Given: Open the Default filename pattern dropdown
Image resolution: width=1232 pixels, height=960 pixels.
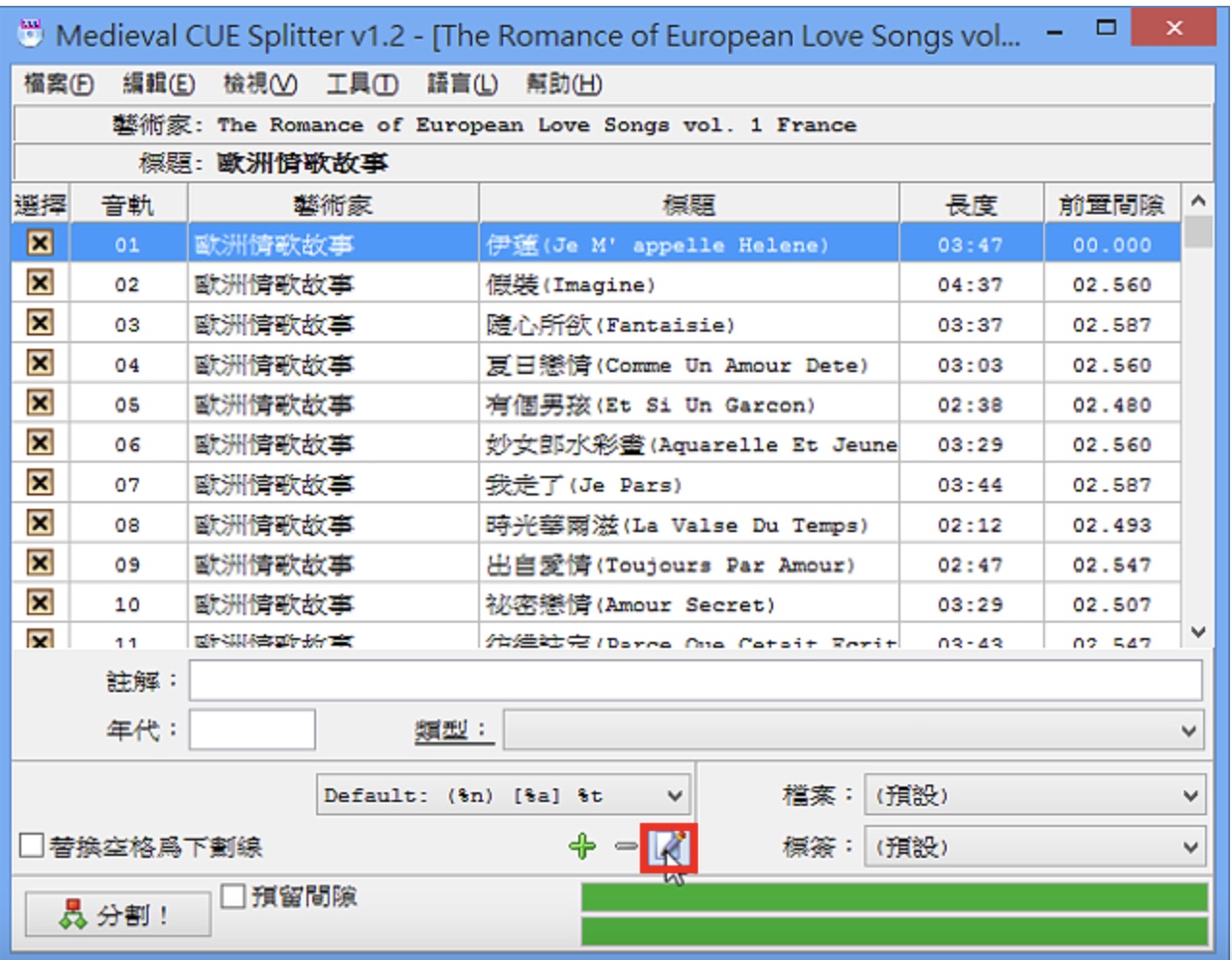Looking at the screenshot, I should pyautogui.click(x=503, y=795).
